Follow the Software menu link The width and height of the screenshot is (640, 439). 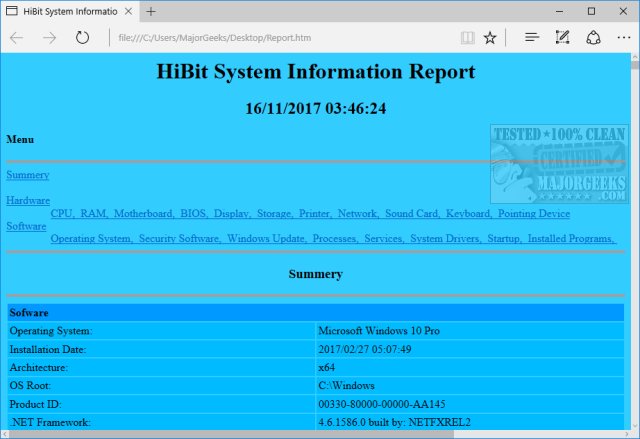coord(26,226)
